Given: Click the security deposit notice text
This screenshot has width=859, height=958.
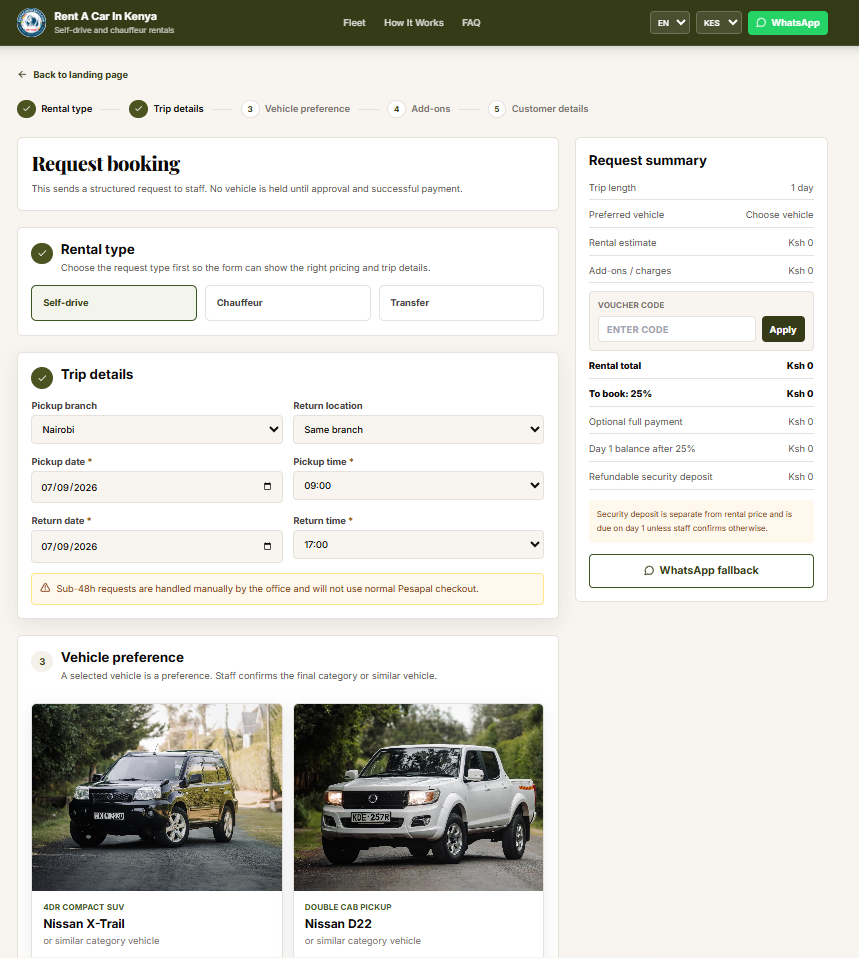Looking at the screenshot, I should click(x=694, y=521).
